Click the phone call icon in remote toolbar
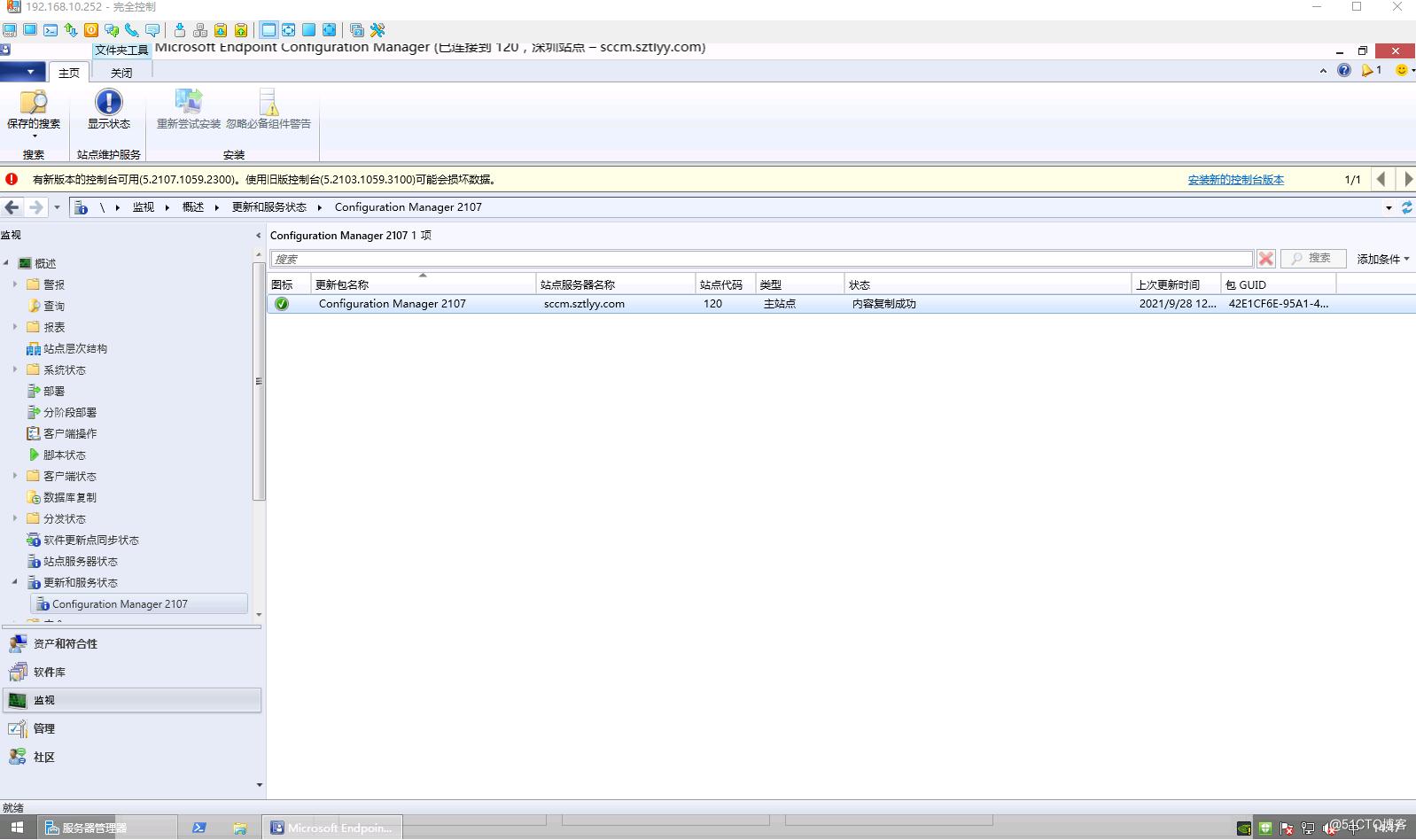The width and height of the screenshot is (1416, 840). pos(132,30)
